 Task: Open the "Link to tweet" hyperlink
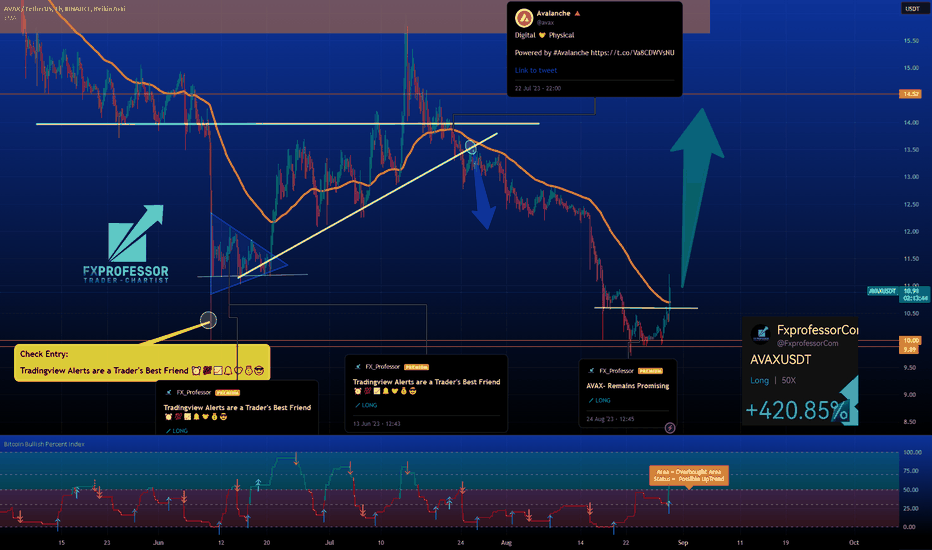536,70
